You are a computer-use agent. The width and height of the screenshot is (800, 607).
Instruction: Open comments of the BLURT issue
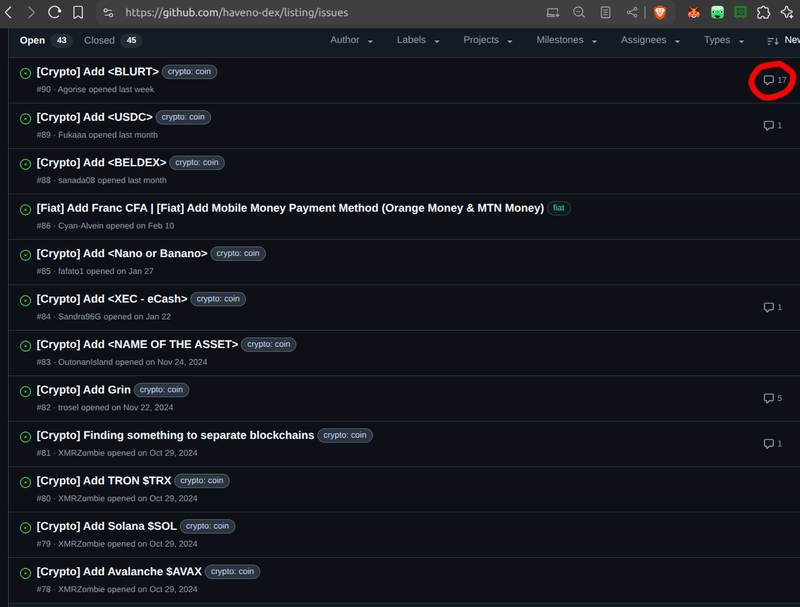pyautogui.click(x=774, y=80)
